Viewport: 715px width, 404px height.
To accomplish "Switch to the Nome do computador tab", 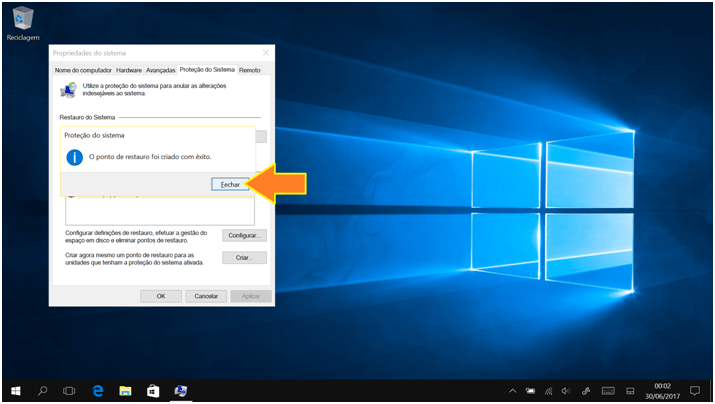I will pos(83,70).
